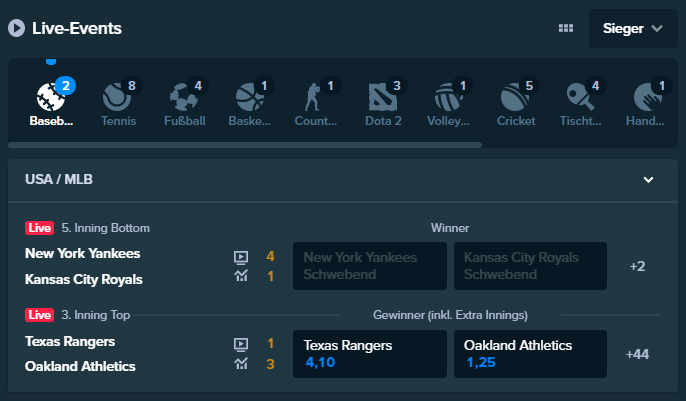The height and width of the screenshot is (401, 686).
Task: Click Live badge of 5. Inning Bottom
Action: [39, 228]
